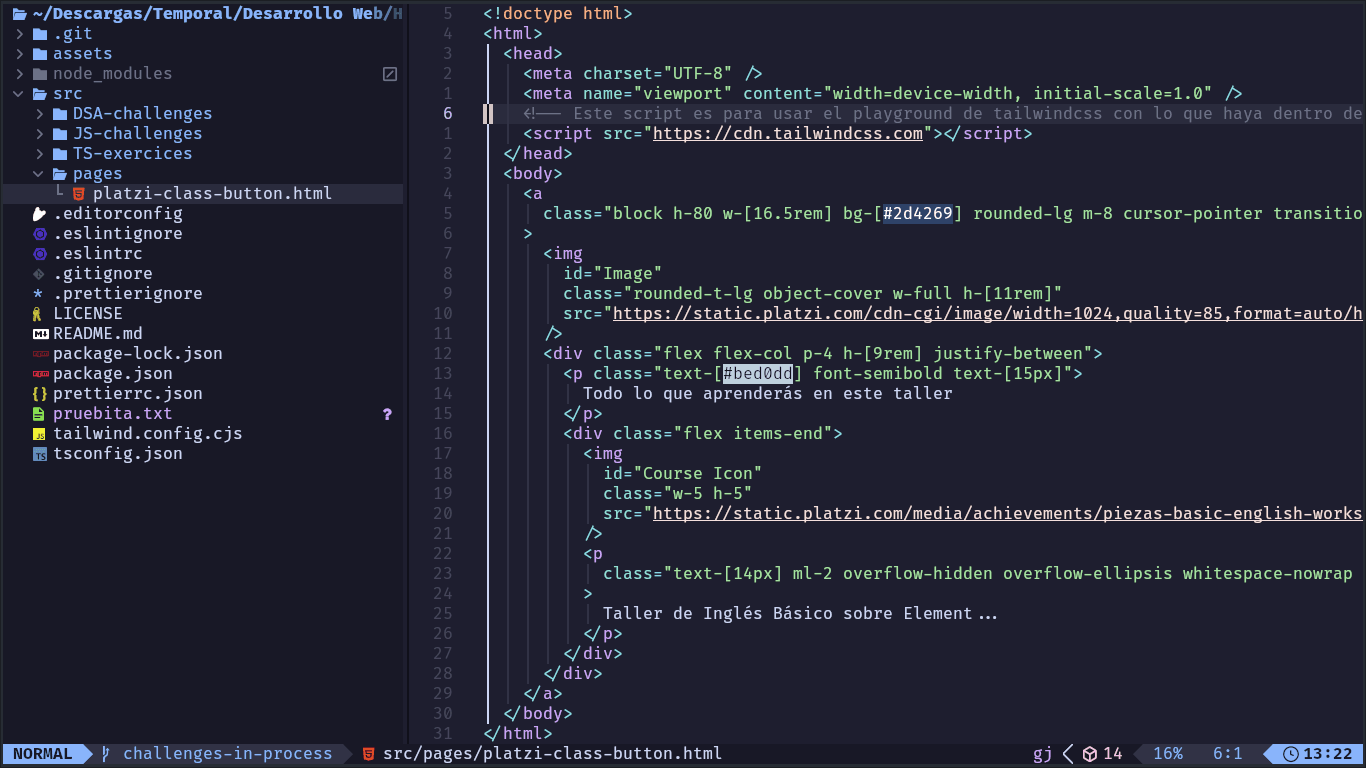Click the HTML5 icon beside platzi-class-button.html
This screenshot has height=768, width=1366.
point(79,194)
